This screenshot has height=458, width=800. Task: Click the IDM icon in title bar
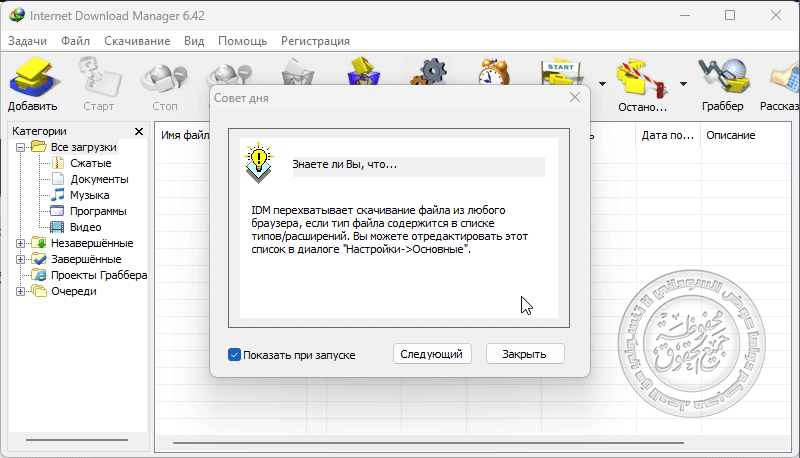[x=17, y=15]
